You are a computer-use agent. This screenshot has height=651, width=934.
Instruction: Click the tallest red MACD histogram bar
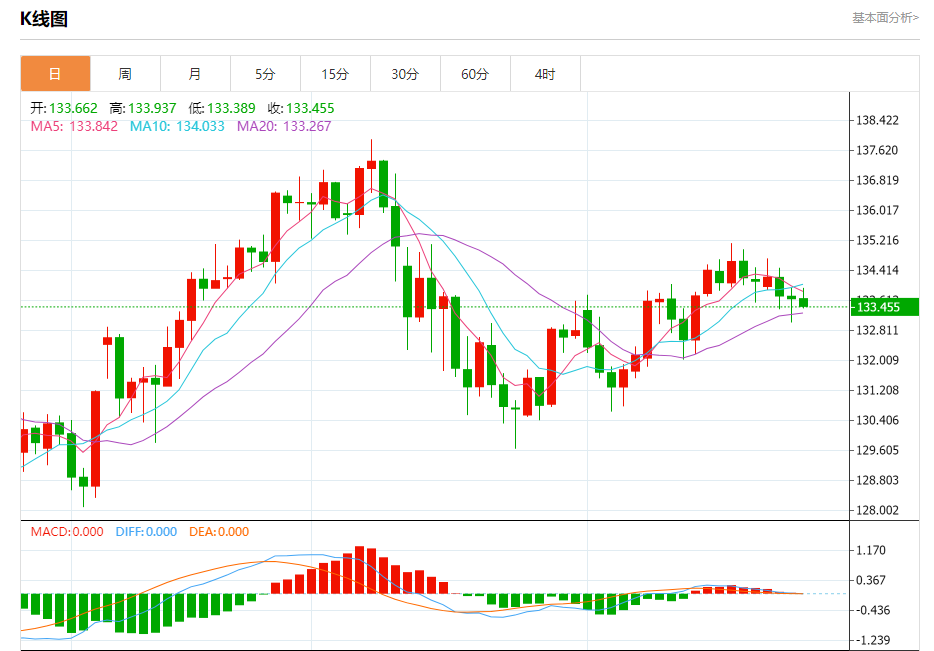click(x=359, y=570)
